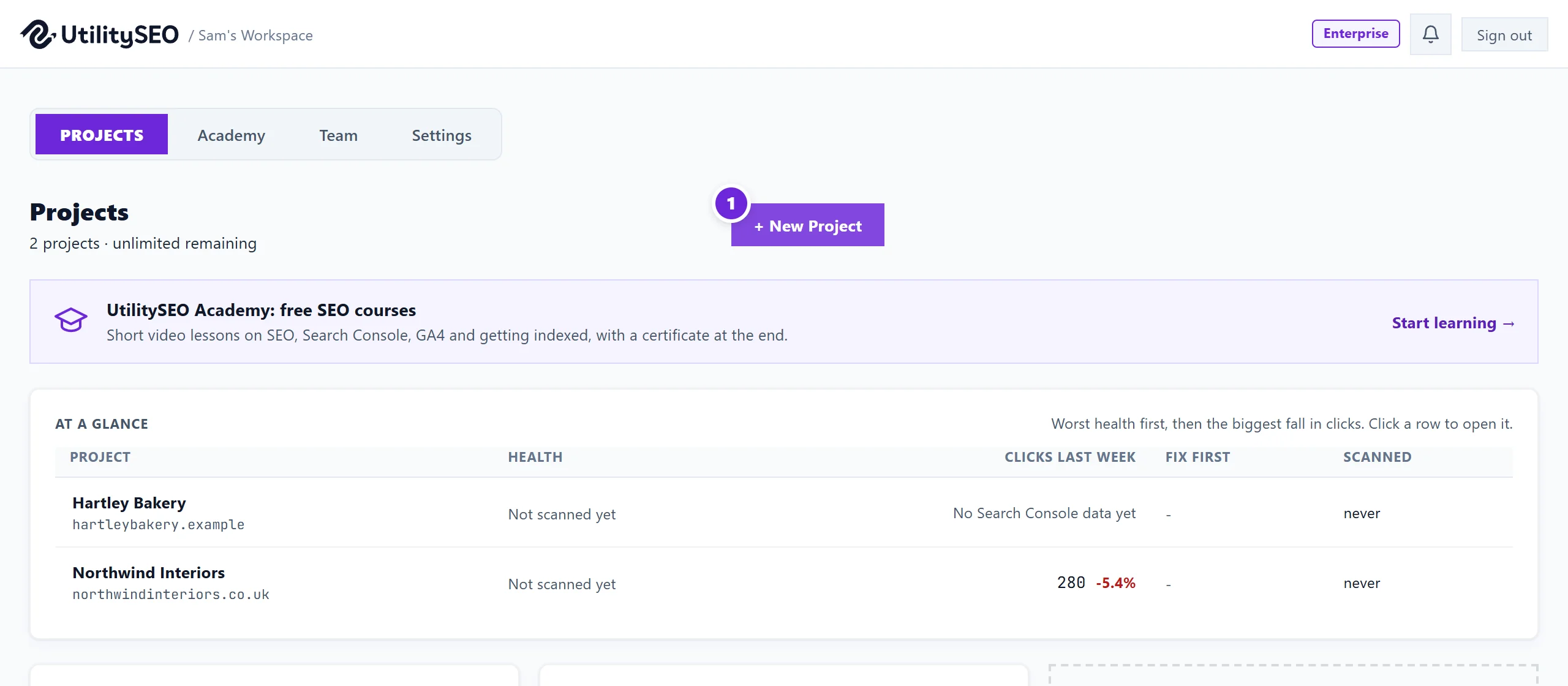Click the UtilitySEO wordmark text
1568x686 pixels.
pyautogui.click(x=120, y=35)
